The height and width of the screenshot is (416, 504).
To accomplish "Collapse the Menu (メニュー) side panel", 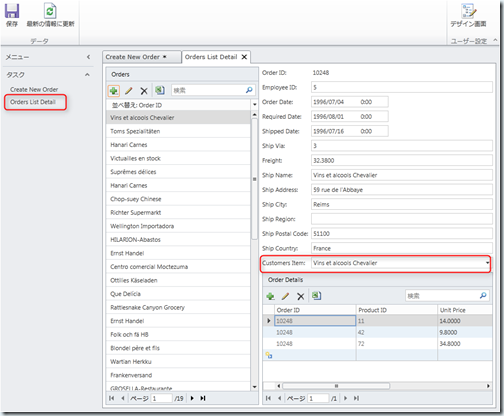I will point(88,57).
